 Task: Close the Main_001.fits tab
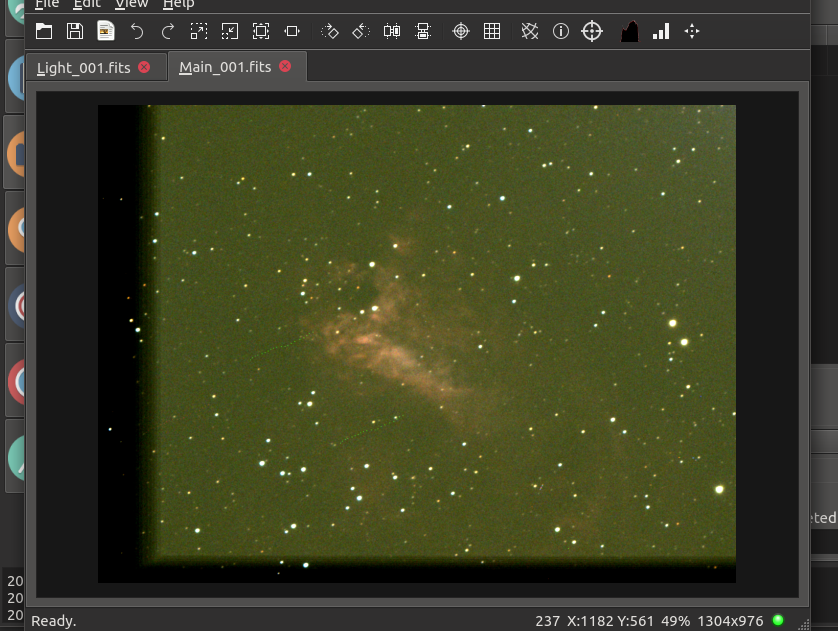[285, 66]
